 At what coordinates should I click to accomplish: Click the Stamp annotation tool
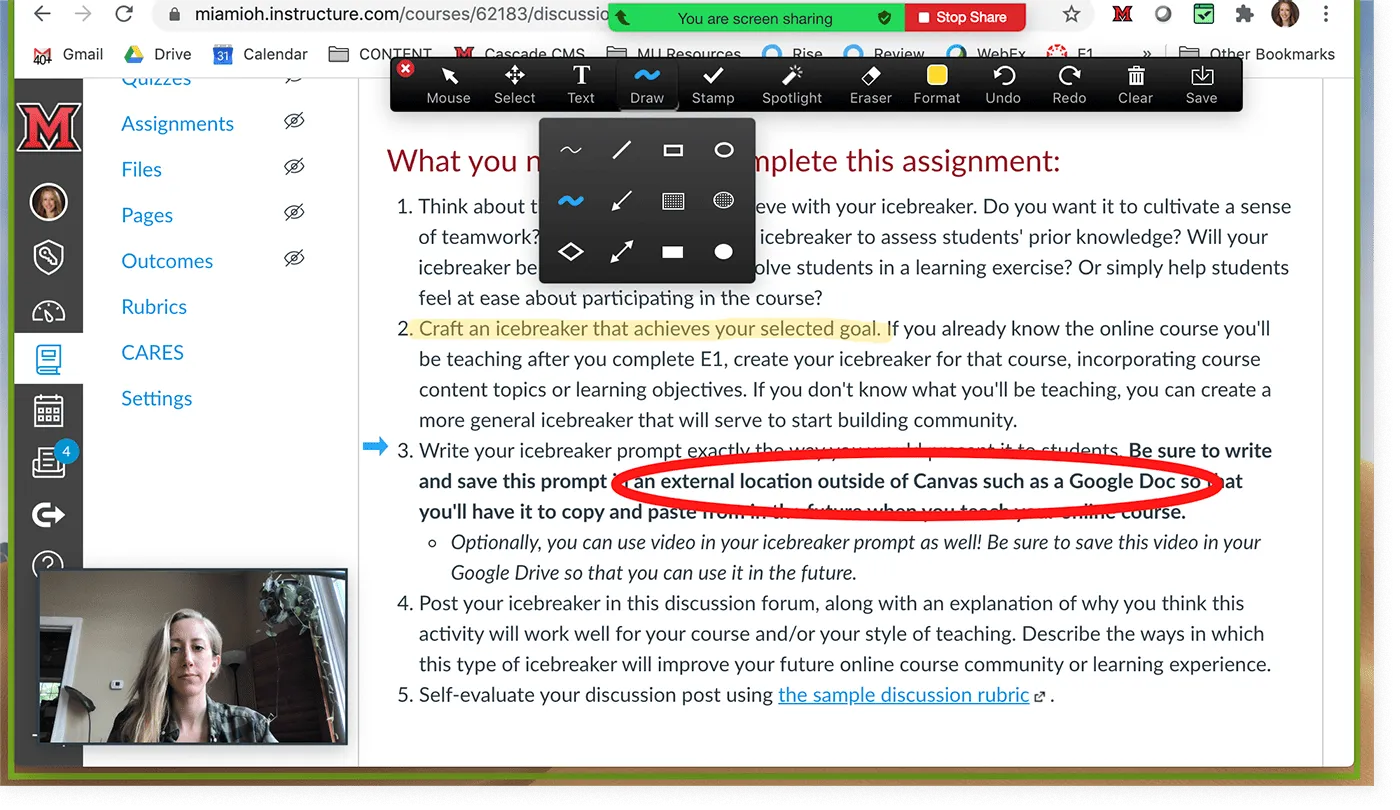click(x=713, y=84)
